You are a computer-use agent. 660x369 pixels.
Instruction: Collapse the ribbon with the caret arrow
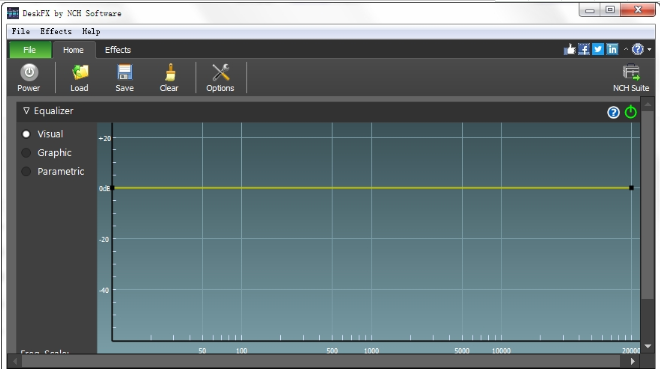click(x=626, y=50)
